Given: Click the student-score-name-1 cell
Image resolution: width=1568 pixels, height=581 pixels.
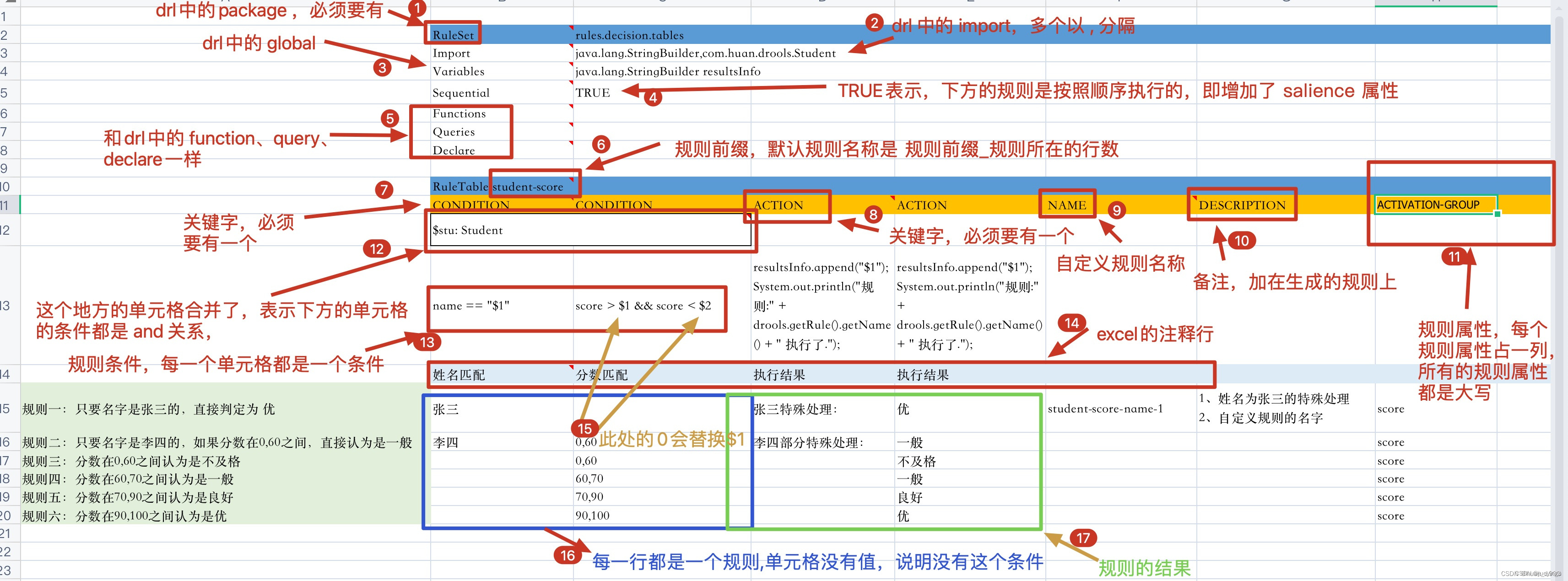Looking at the screenshot, I should point(1120,408).
